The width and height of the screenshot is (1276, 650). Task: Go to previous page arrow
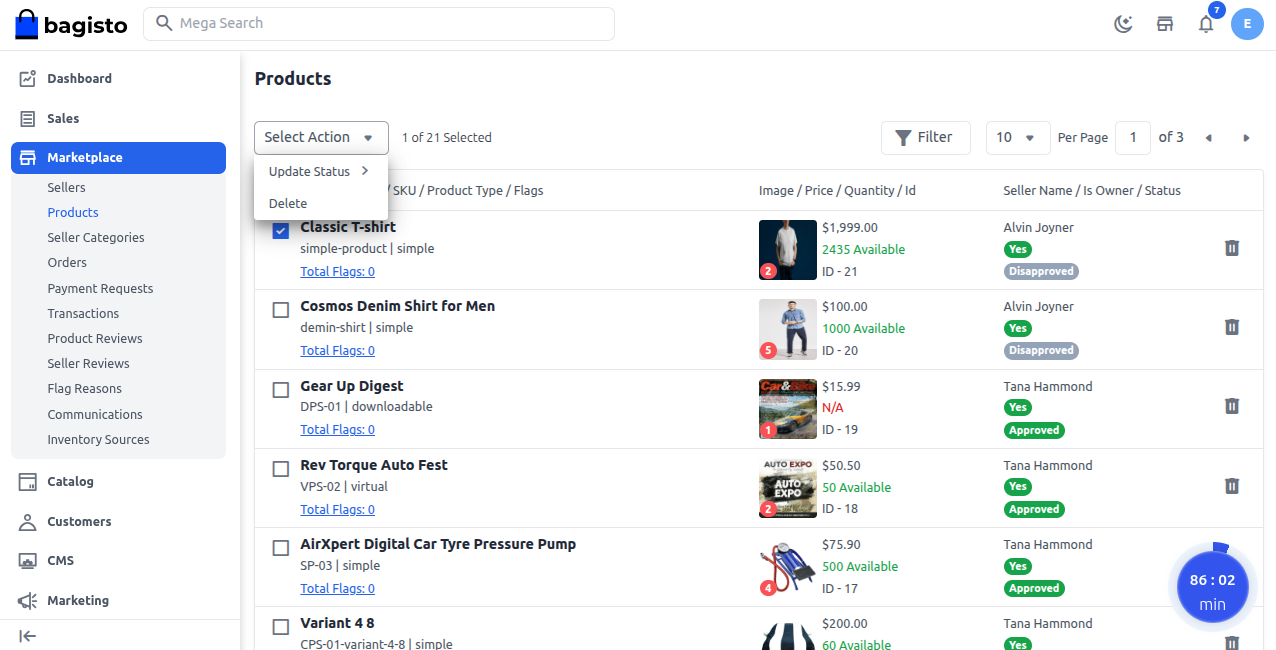coord(1208,138)
